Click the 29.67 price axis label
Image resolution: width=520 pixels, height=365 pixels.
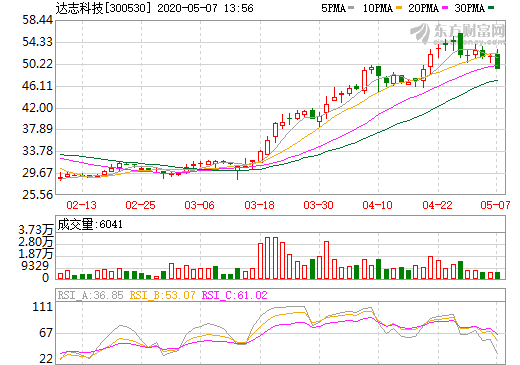click(x=38, y=173)
